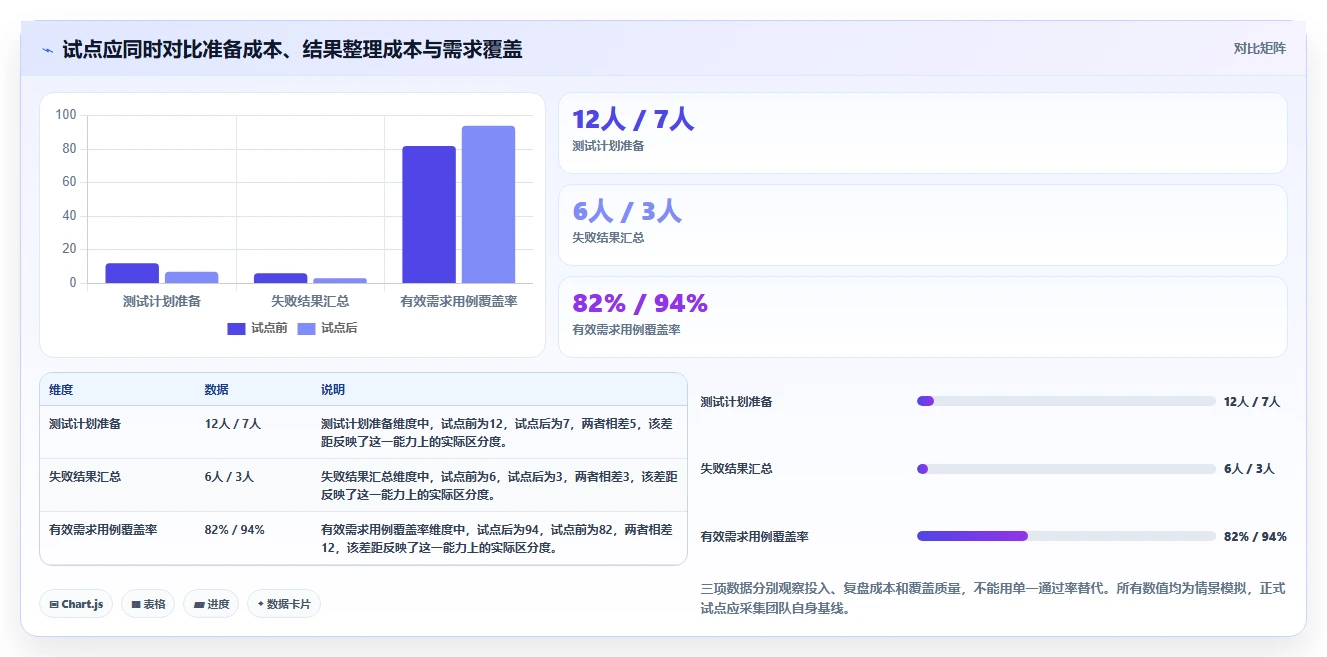Click the 有效需求用例覆盖率 progress bar
Viewport: 1327px width, 657px height.
pyautogui.click(x=1066, y=536)
